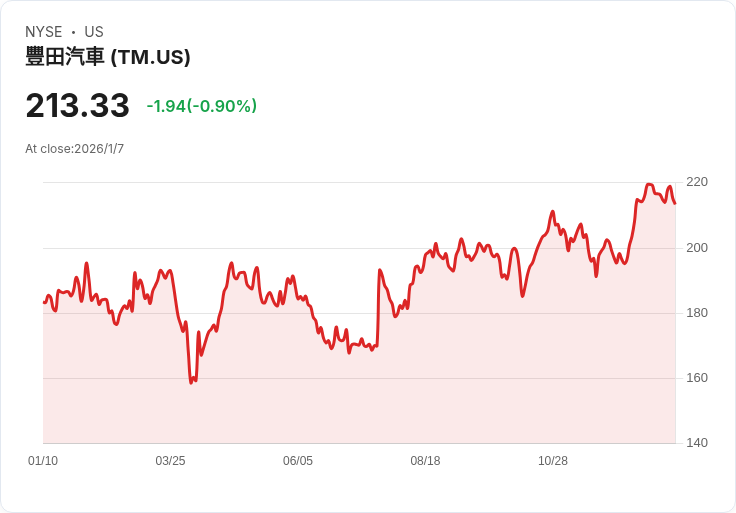Image resolution: width=736 pixels, height=513 pixels.
Task: Click the current price 213.33
Action: pyautogui.click(x=77, y=106)
